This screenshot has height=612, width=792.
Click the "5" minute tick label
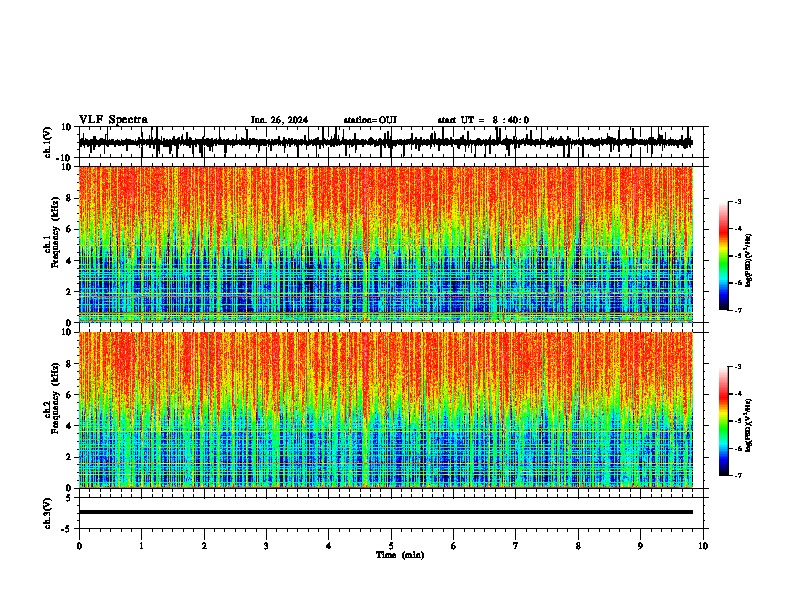pos(391,546)
